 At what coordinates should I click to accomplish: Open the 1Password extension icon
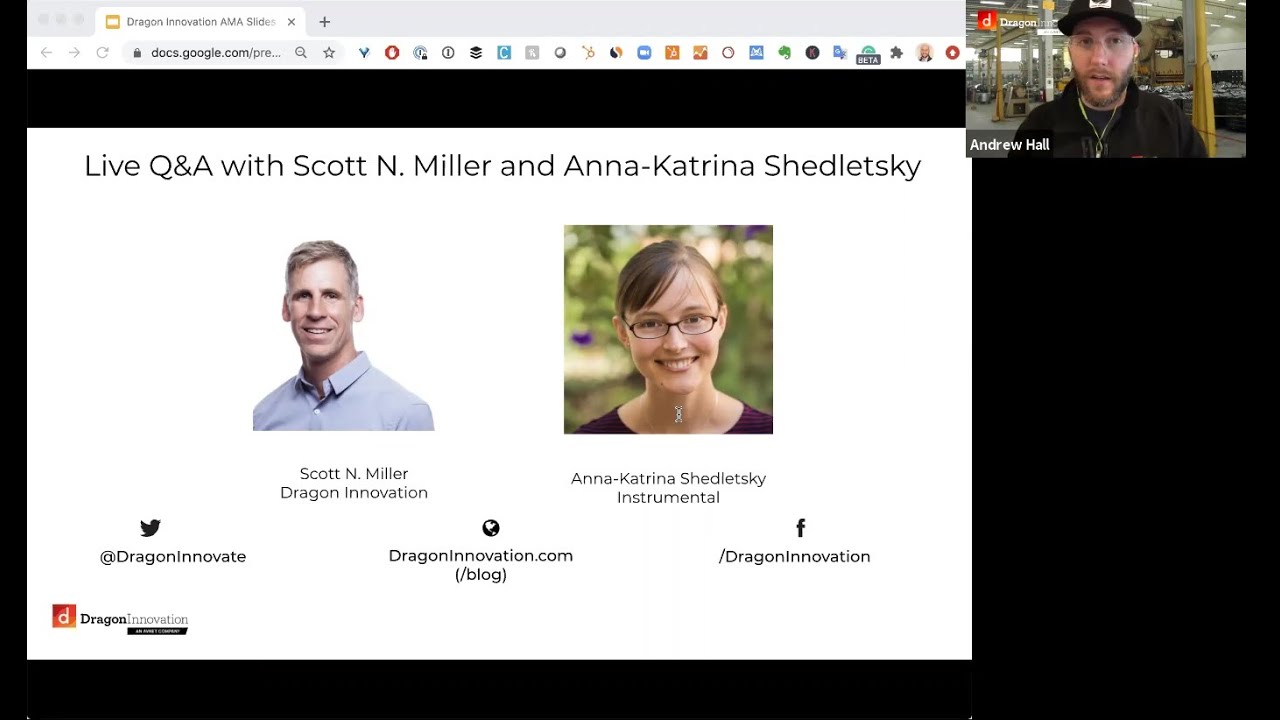(448, 53)
